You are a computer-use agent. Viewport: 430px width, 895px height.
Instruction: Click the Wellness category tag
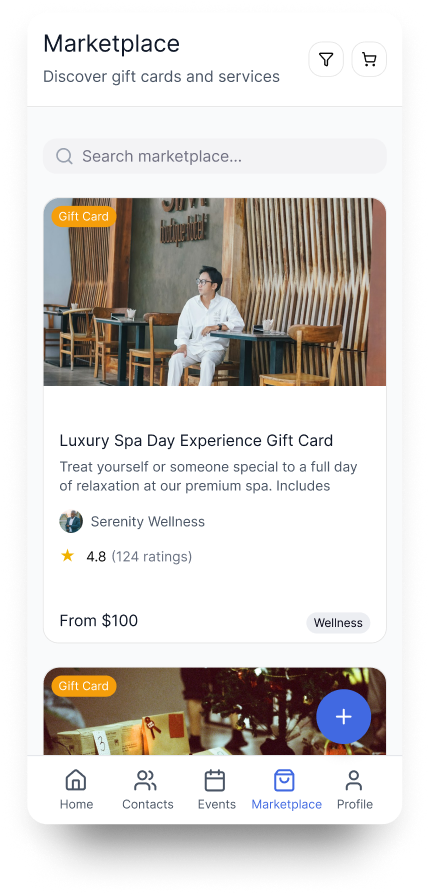[338, 623]
